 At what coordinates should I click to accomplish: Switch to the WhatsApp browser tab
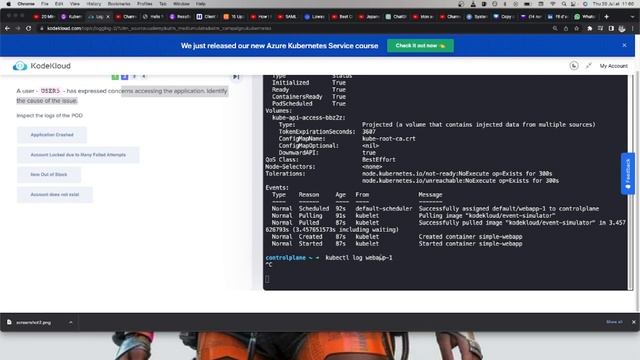pos(584,17)
